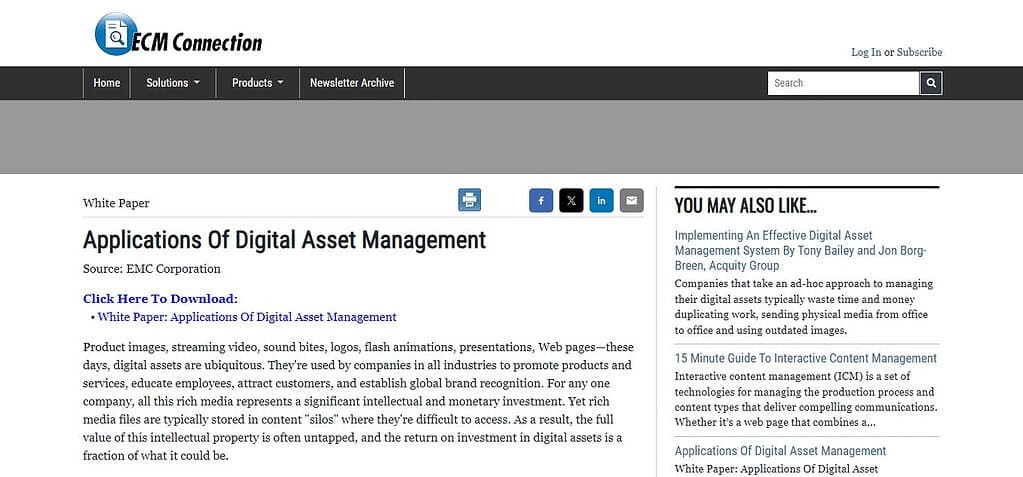Click the search magnifier button
The height and width of the screenshot is (477, 1023).
point(931,83)
